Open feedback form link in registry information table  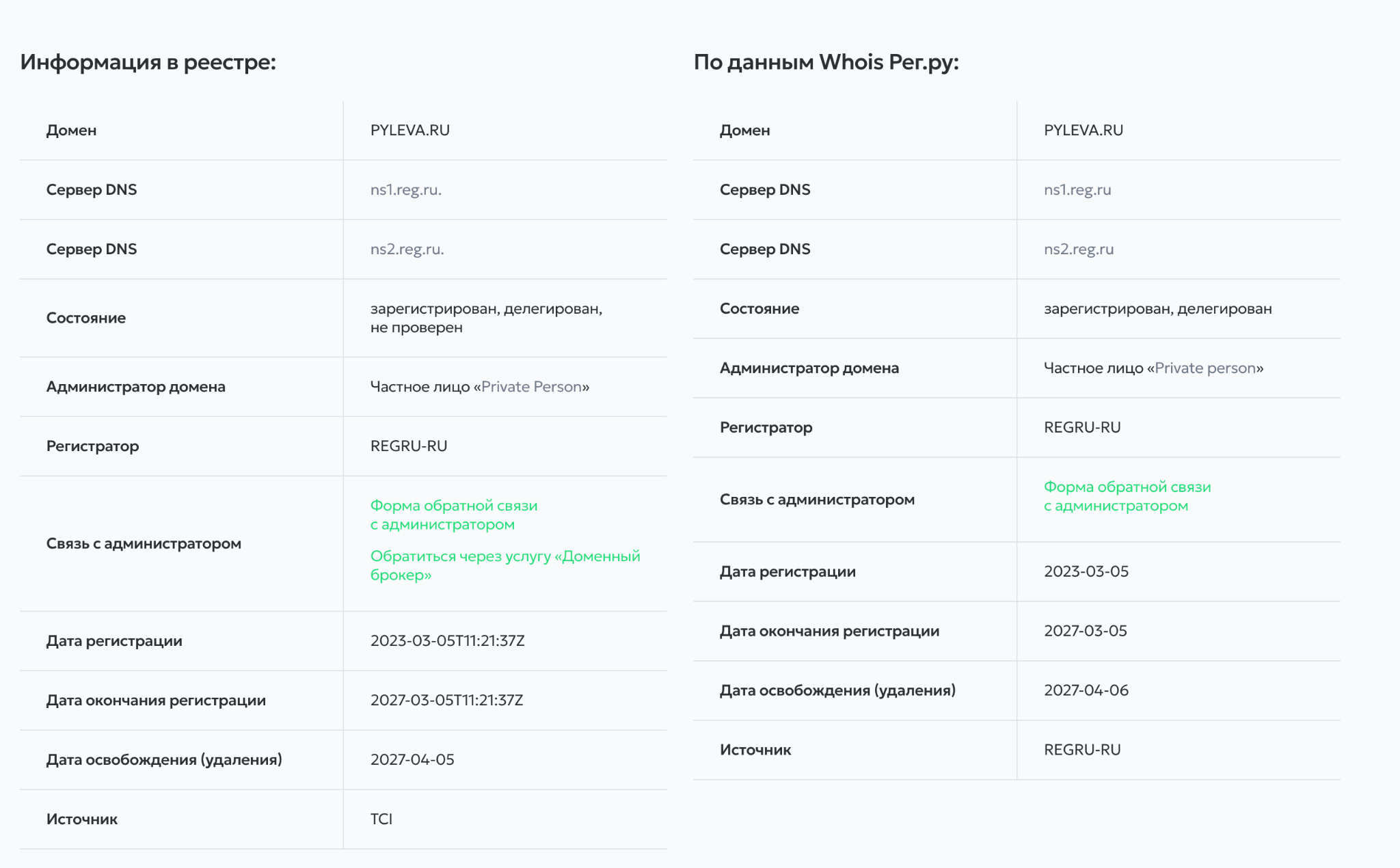(x=453, y=515)
